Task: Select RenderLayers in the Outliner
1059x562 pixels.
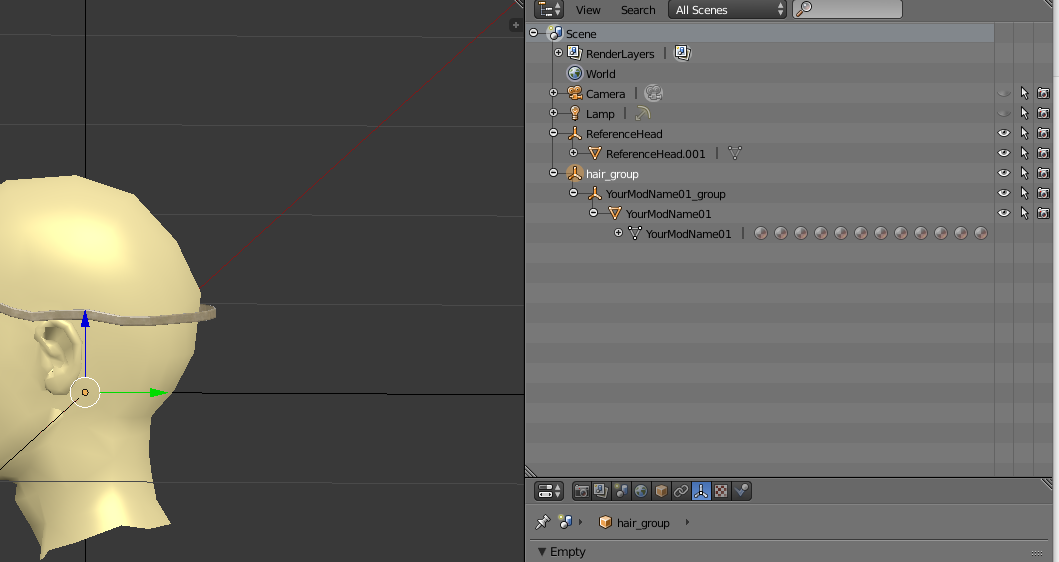Action: click(619, 54)
